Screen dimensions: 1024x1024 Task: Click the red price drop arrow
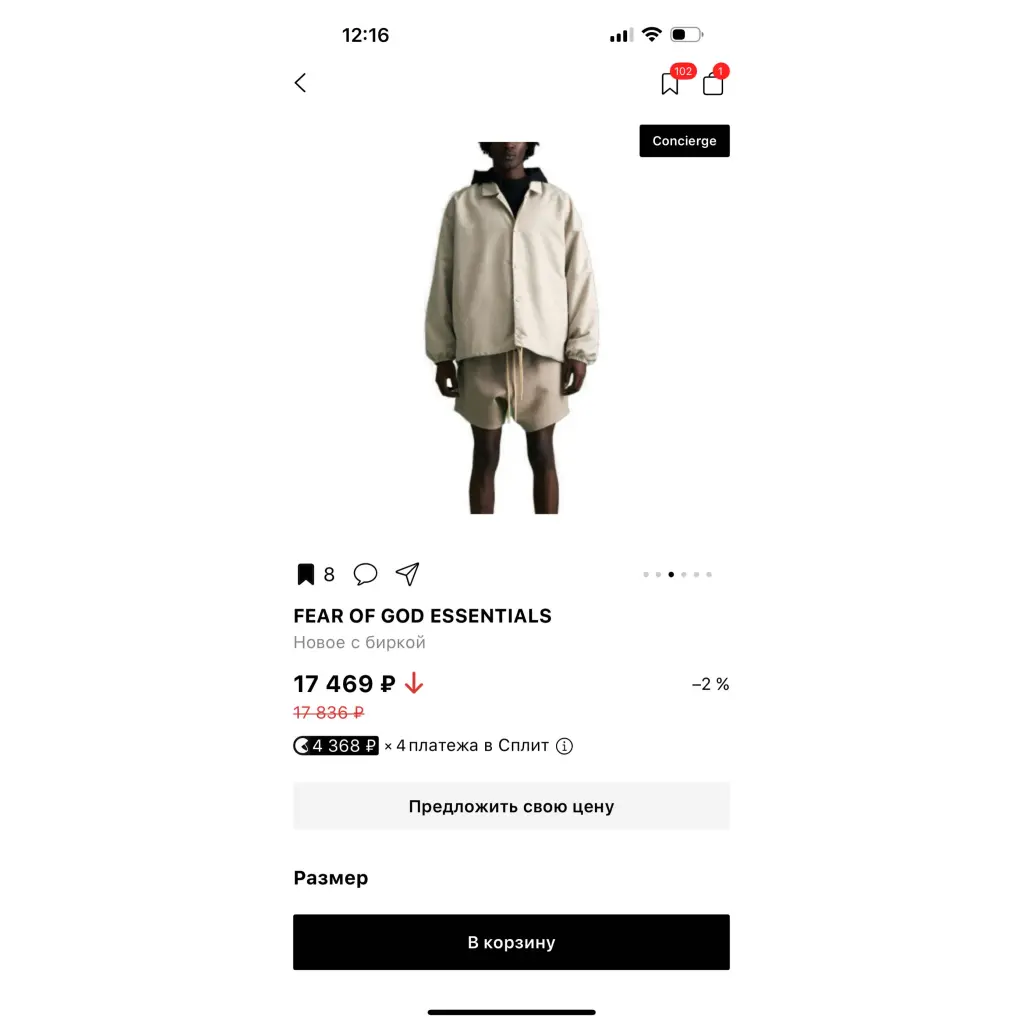414,684
